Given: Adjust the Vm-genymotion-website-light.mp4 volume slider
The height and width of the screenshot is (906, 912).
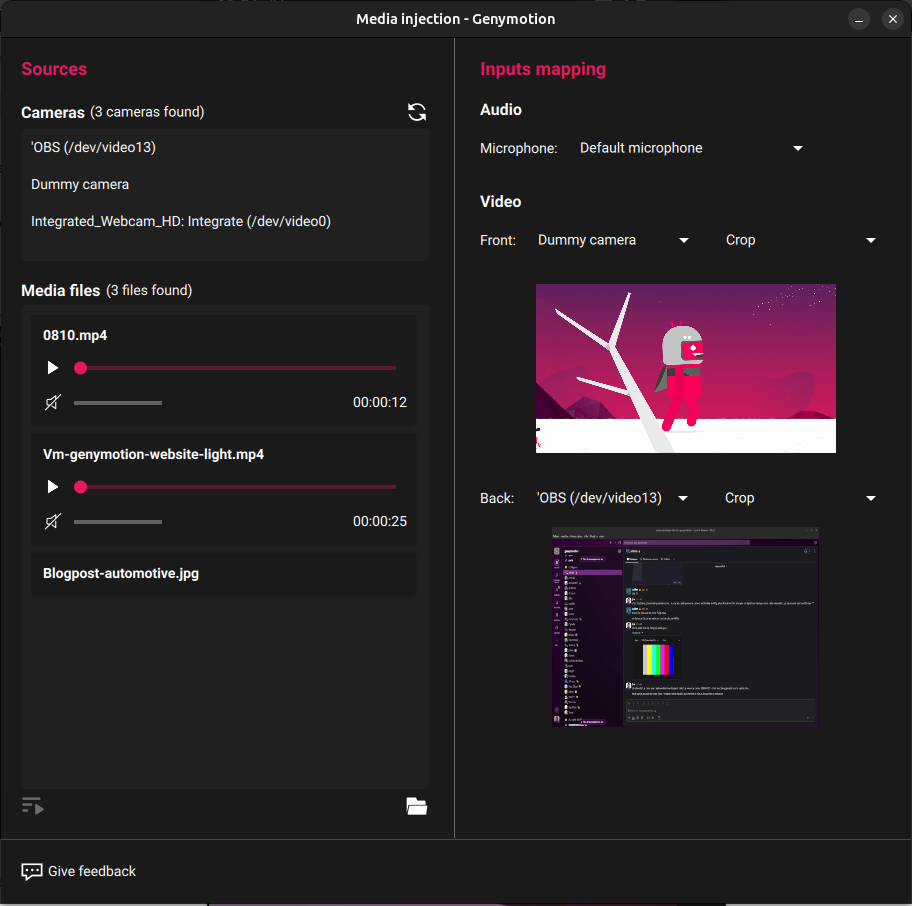Looking at the screenshot, I should (x=118, y=521).
